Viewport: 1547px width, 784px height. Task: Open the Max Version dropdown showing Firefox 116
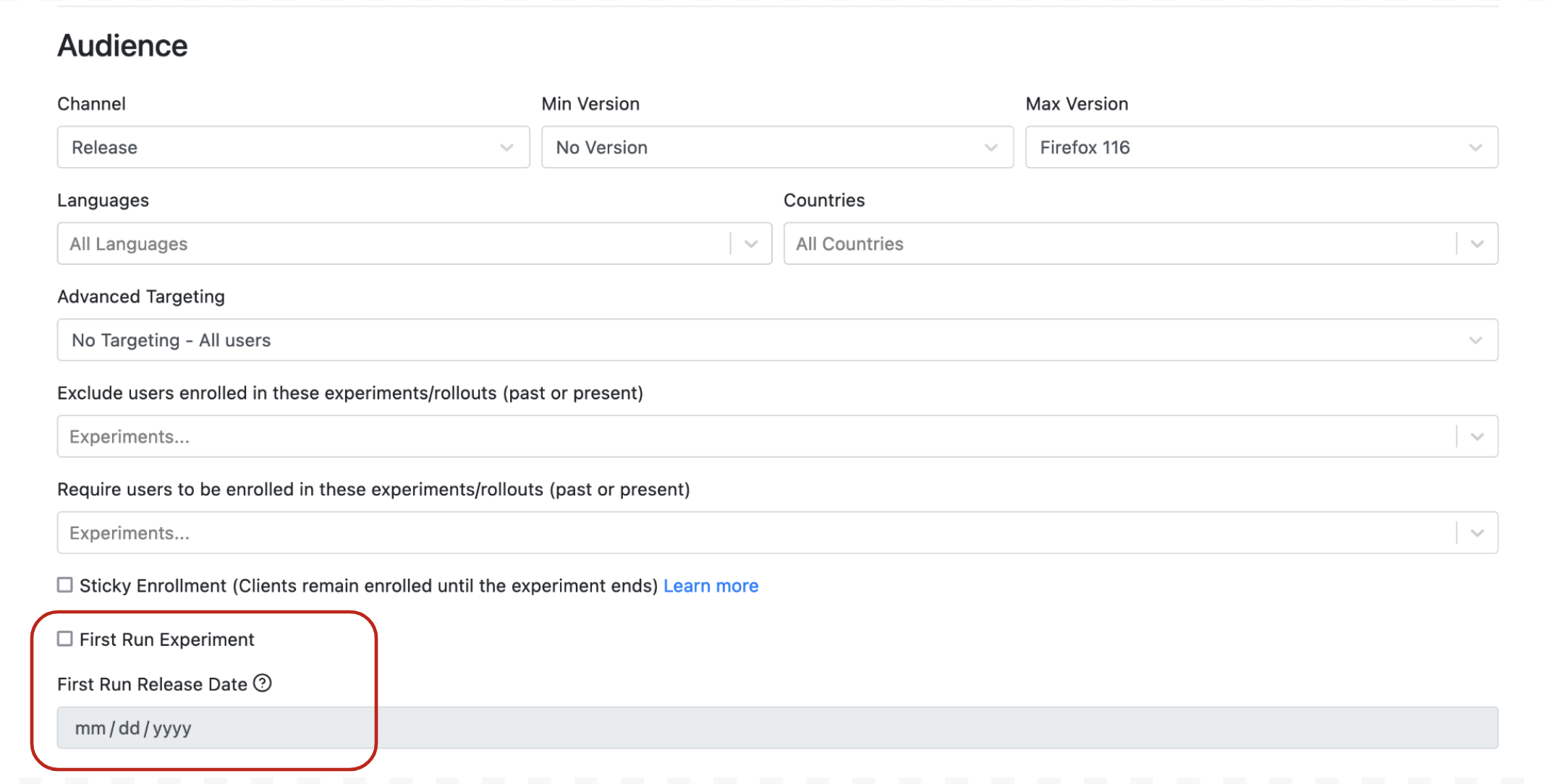[1261, 148]
